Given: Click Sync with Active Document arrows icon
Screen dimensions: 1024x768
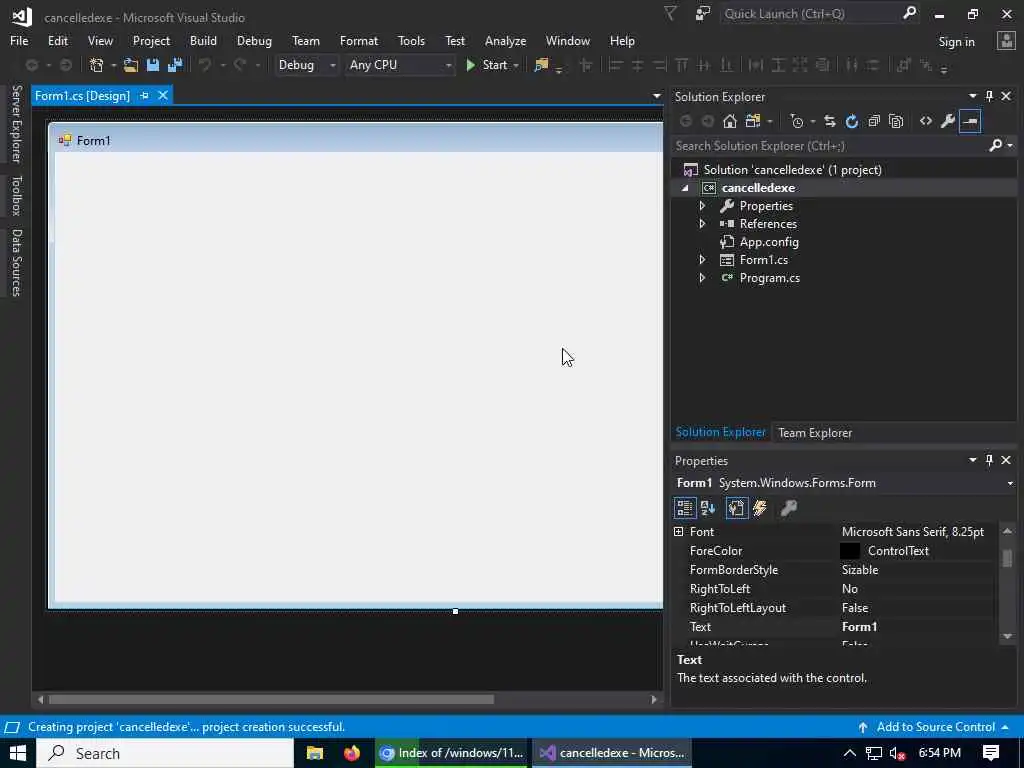Looking at the screenshot, I should coord(829,121).
